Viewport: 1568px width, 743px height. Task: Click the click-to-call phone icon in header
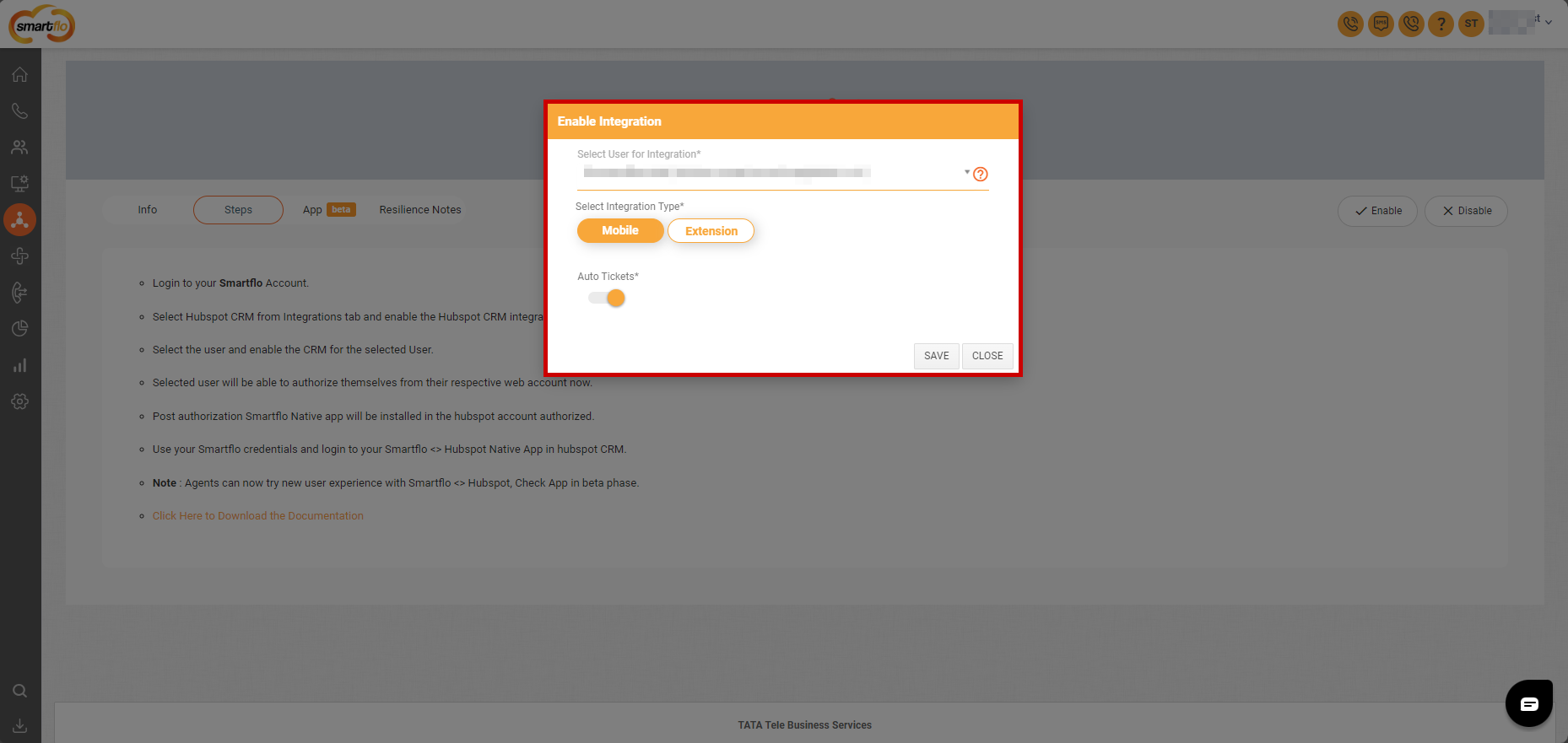coord(1350,24)
